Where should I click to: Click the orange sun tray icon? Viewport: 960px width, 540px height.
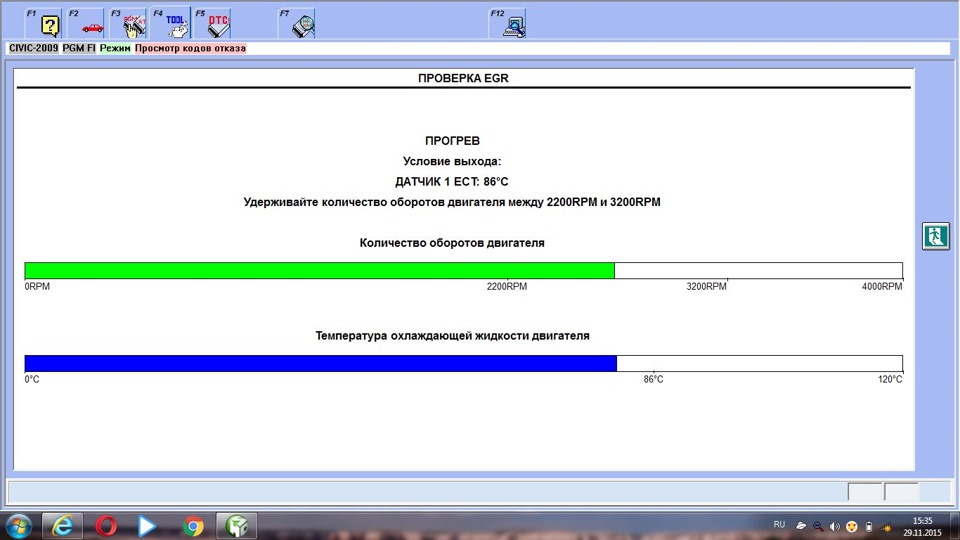[886, 527]
